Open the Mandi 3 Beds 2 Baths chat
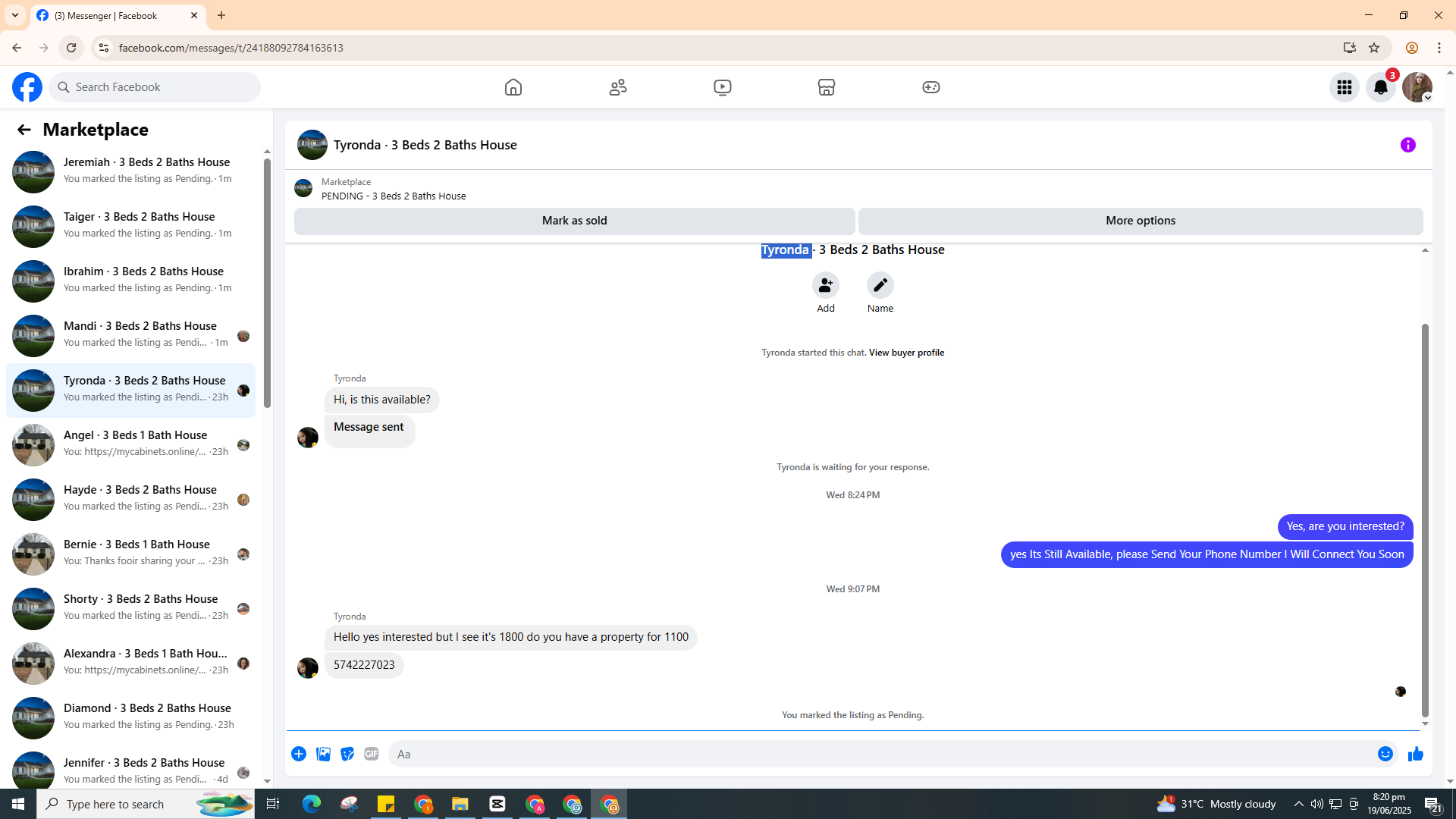 click(x=130, y=335)
